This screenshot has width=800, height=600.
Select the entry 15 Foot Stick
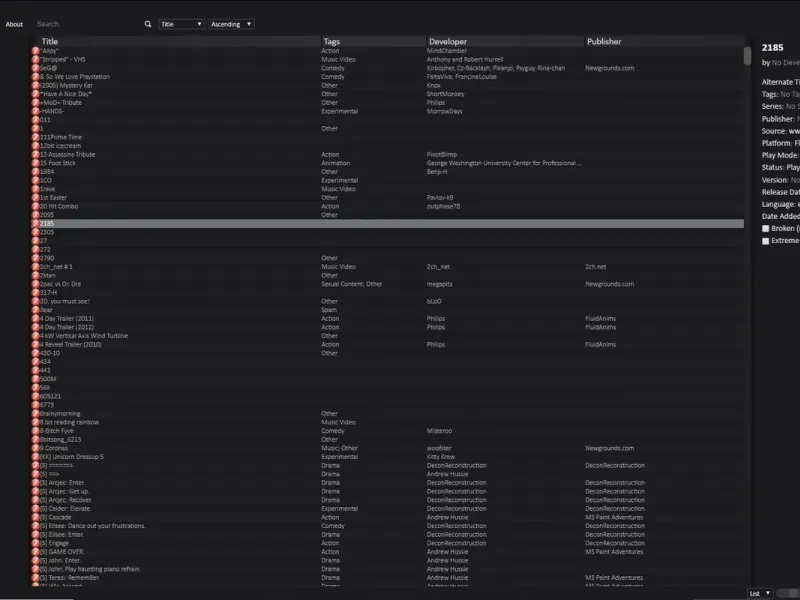tap(387, 163)
